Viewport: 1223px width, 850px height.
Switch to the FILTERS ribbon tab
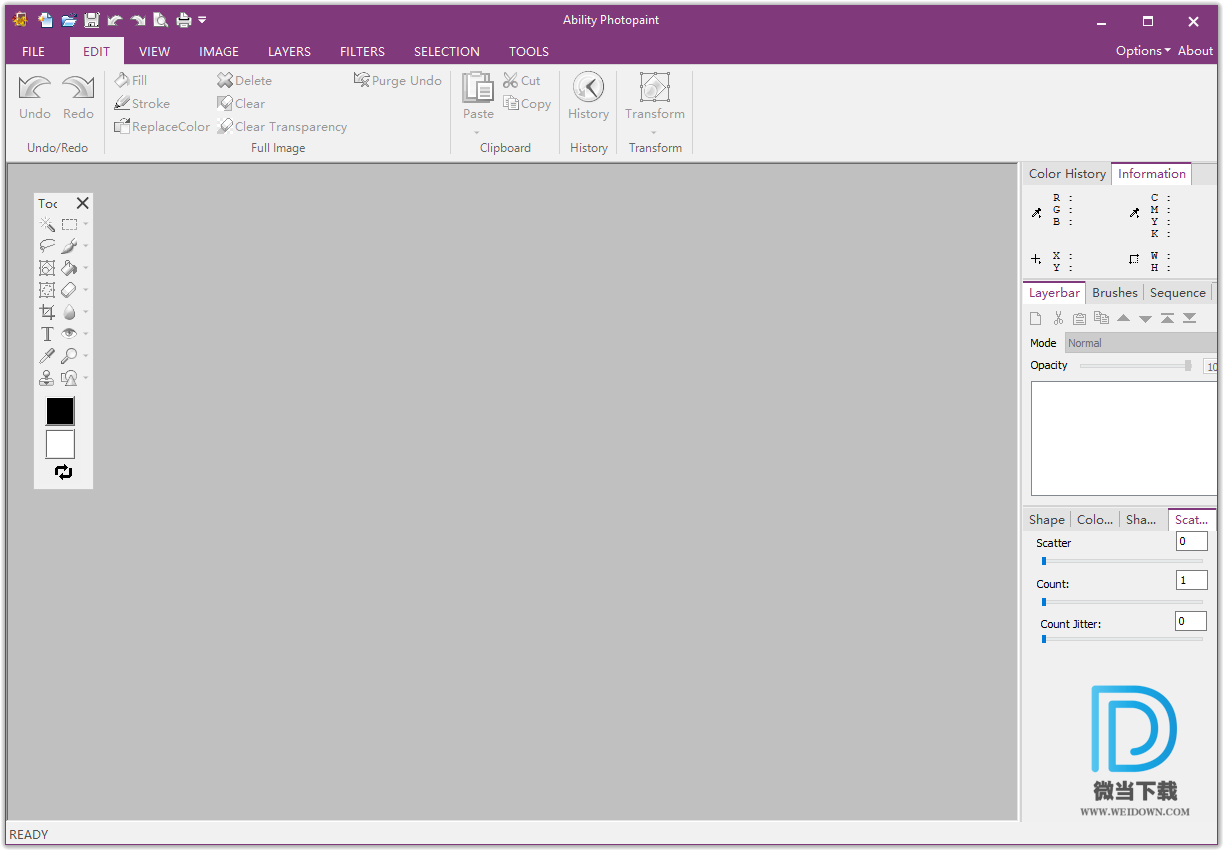pos(362,51)
